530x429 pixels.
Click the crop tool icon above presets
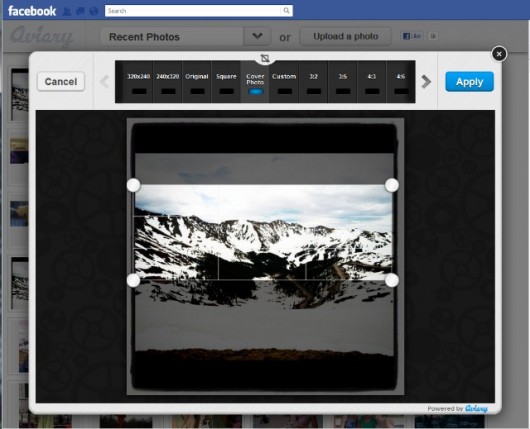(x=265, y=58)
